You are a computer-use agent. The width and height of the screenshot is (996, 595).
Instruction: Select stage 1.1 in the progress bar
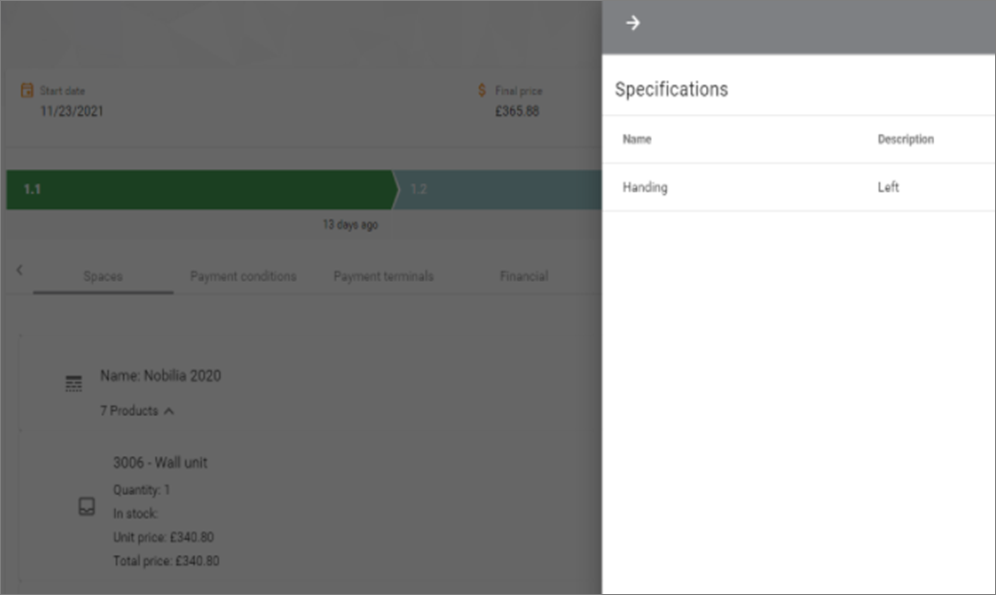point(201,189)
